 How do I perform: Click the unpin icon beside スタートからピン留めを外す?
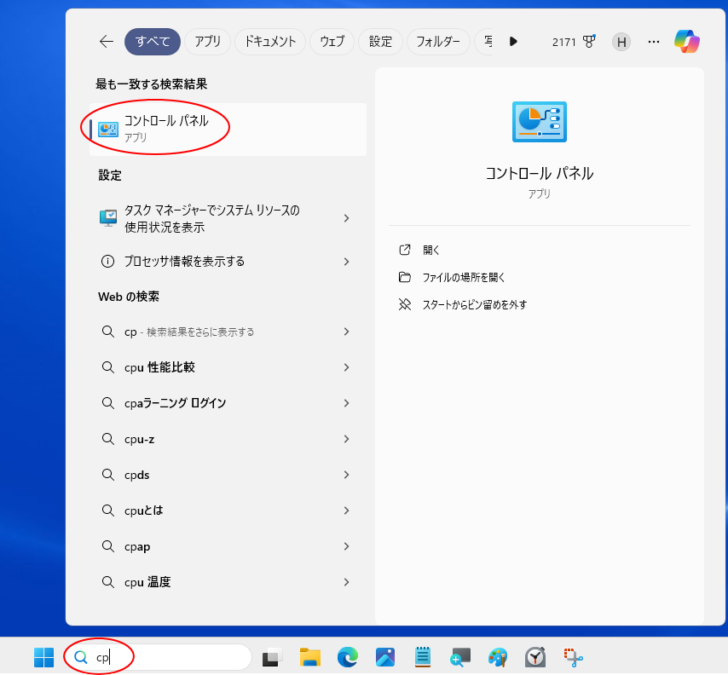(405, 305)
